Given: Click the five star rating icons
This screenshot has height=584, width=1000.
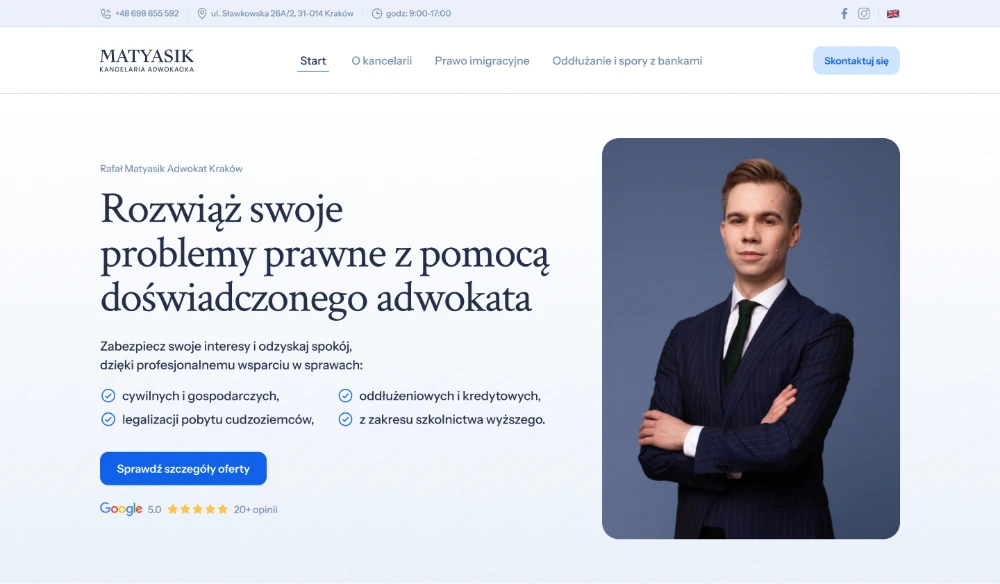Looking at the screenshot, I should (198, 509).
